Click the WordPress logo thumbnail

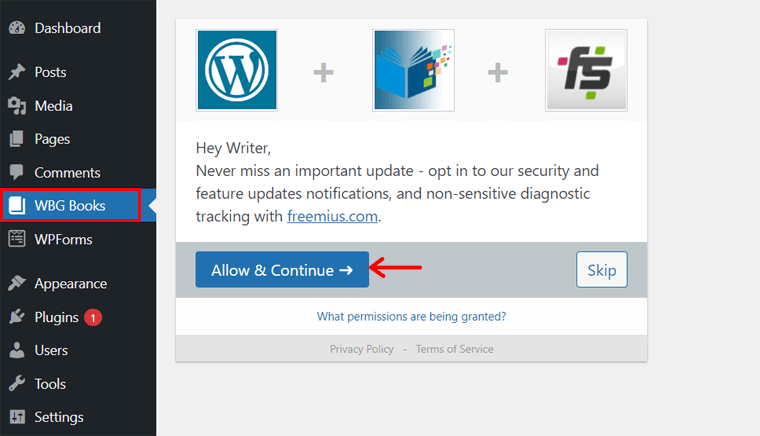237,70
